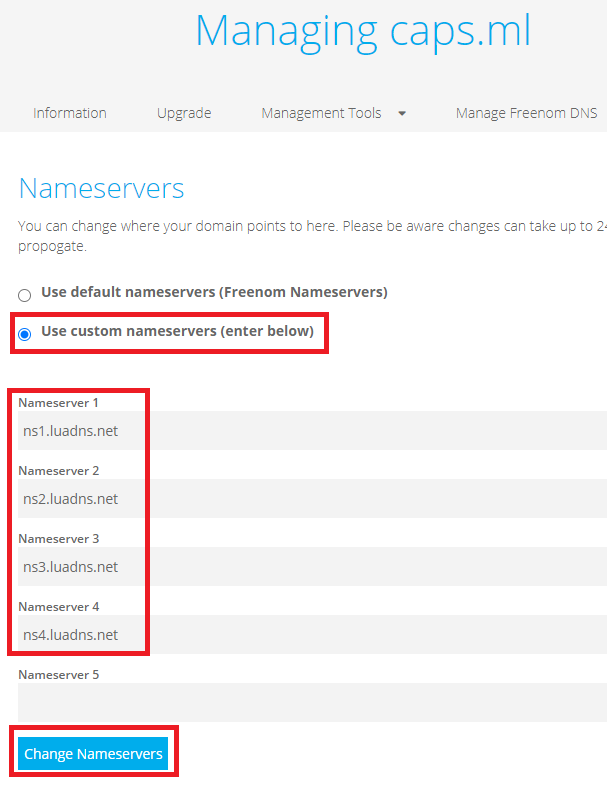Click the 'Nameserver 5' field label
This screenshot has height=786, width=607.
coord(59,674)
